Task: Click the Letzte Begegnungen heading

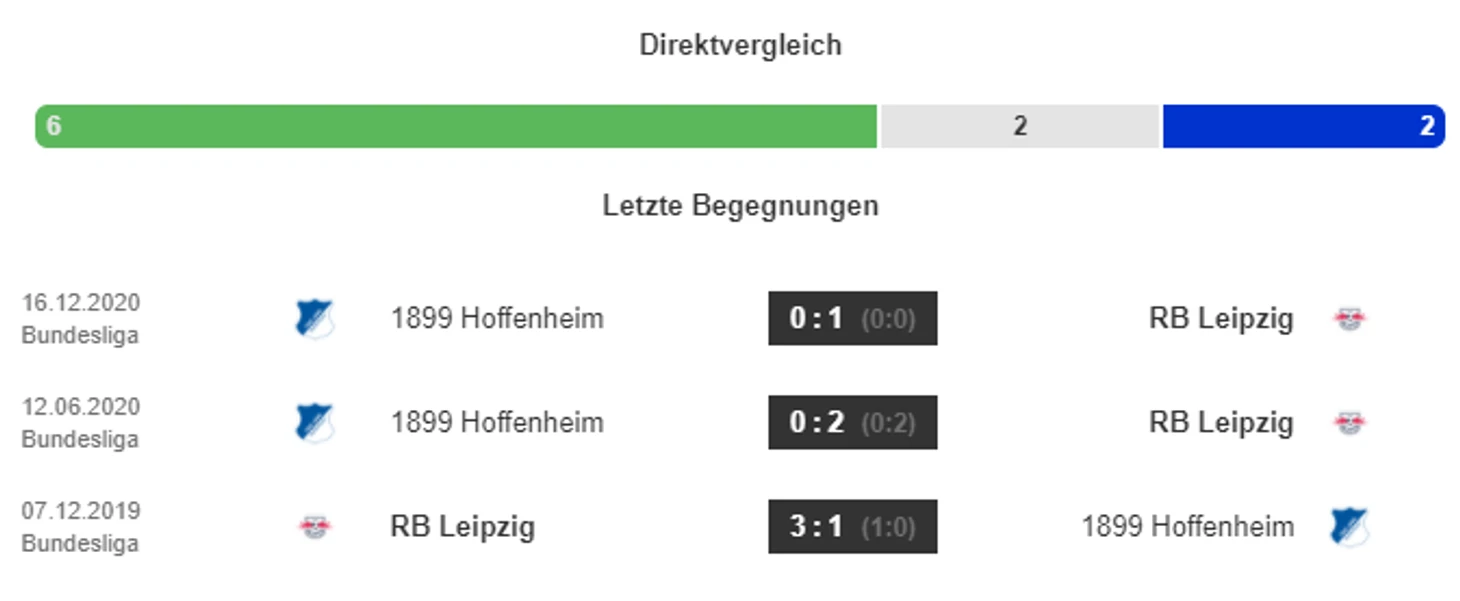Action: [741, 206]
